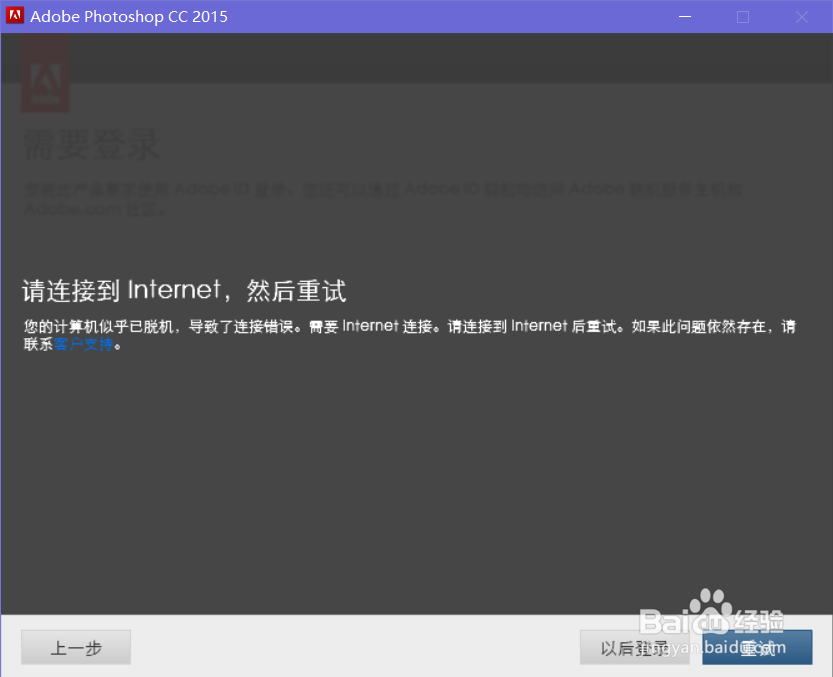Go back one step using 上一步
The image size is (833, 677).
click(x=75, y=647)
